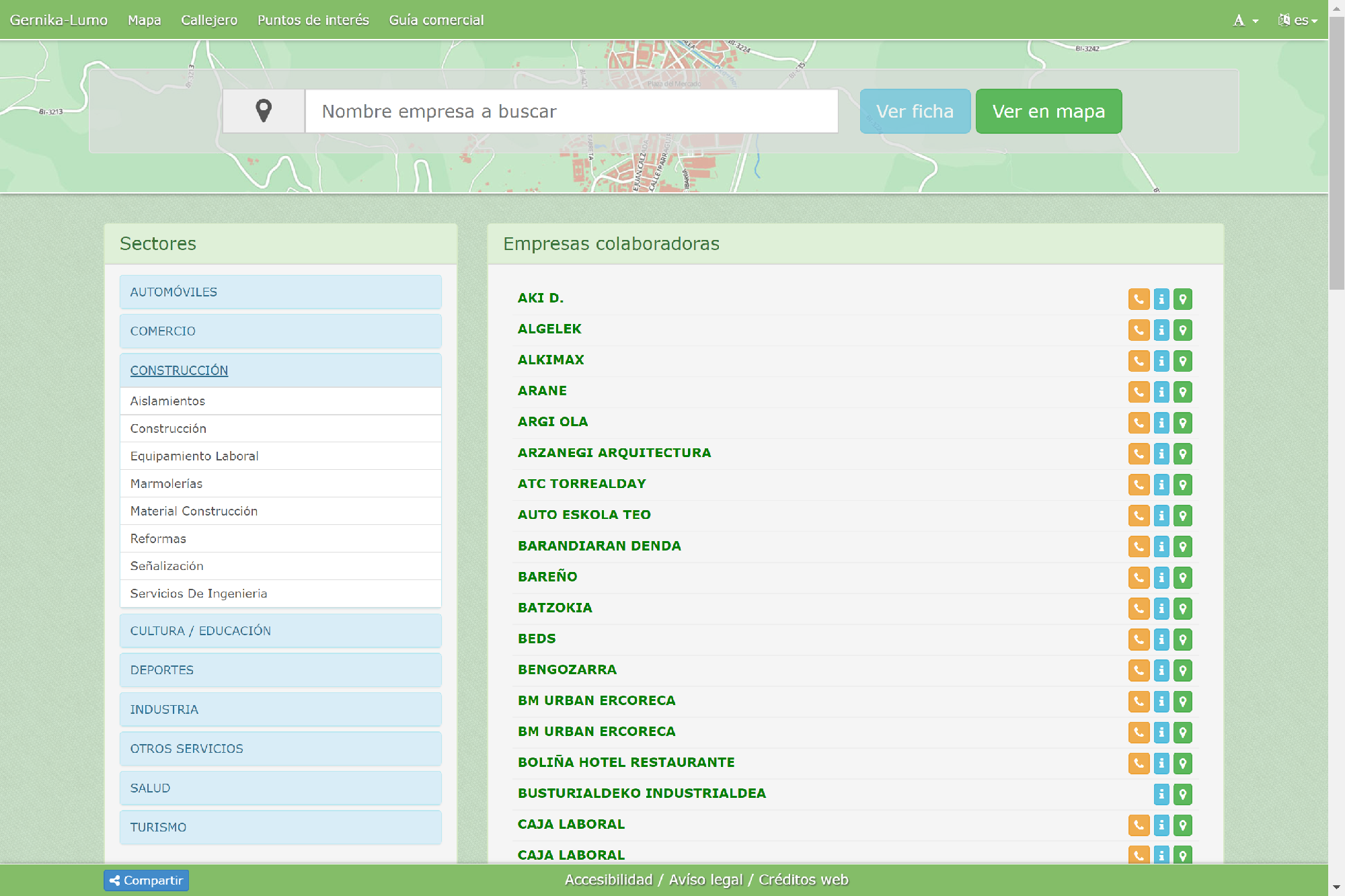Viewport: 1345px width, 896px height.
Task: Click phone icon for BOLIÑA HOTEL RESTAURANTE
Action: click(x=1139, y=763)
